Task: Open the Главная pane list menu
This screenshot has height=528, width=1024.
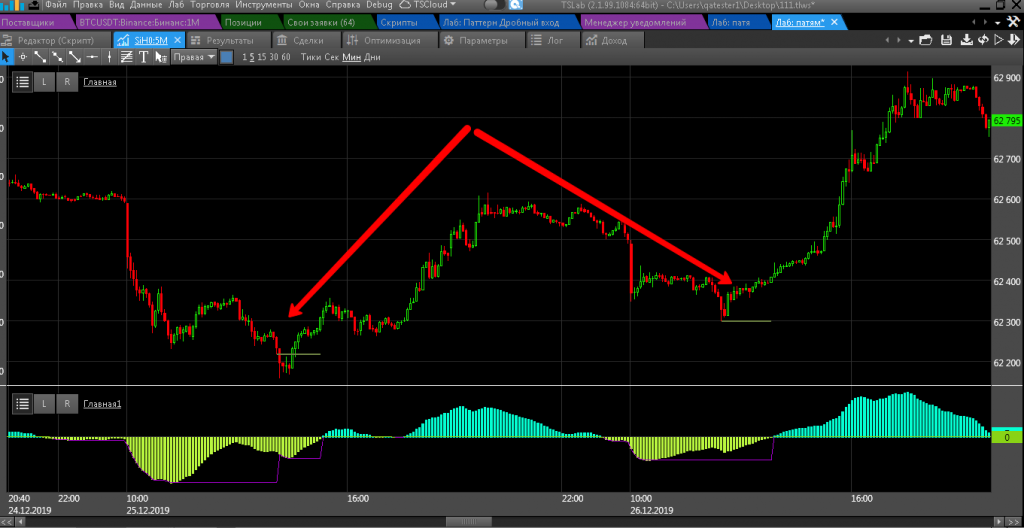Action: 22,82
